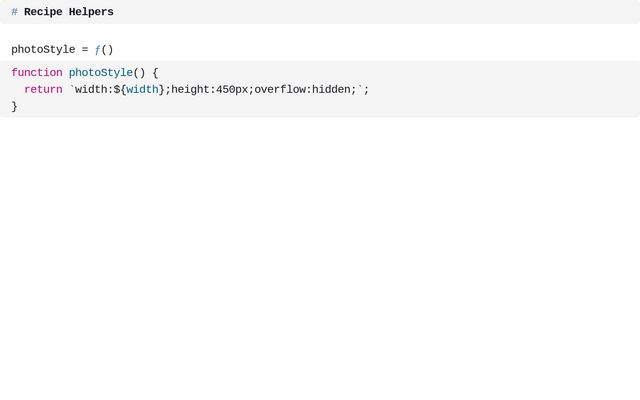Click the blue hash symbol before Recipe Helpers
The width and height of the screenshot is (640, 400).
(x=14, y=12)
